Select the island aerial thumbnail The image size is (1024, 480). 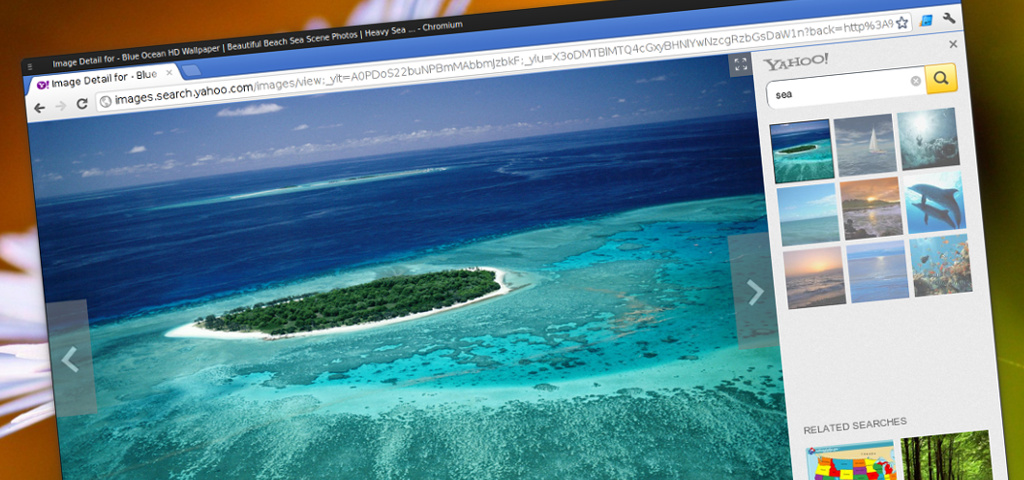tap(802, 151)
